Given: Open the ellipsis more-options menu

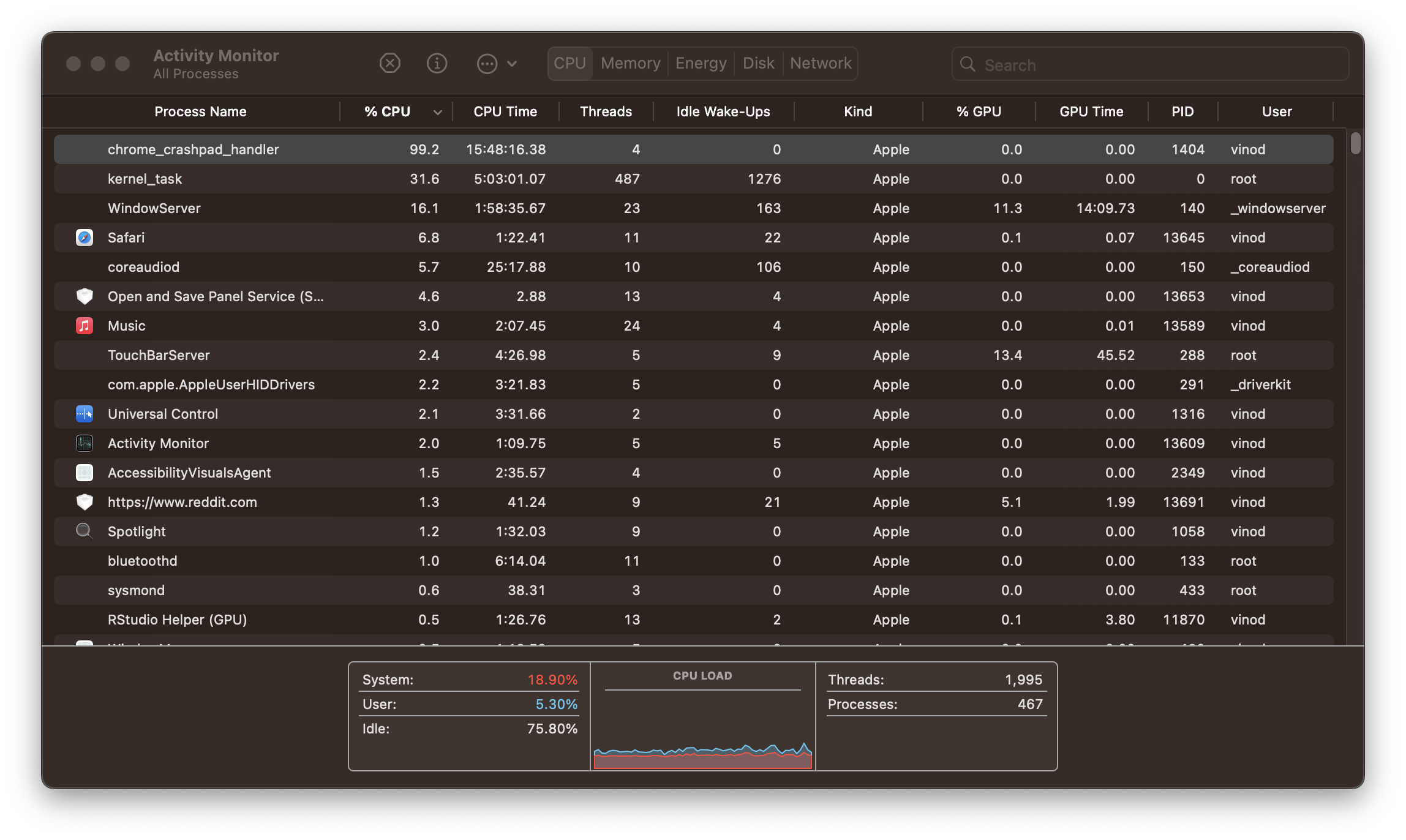Looking at the screenshot, I should (496, 64).
